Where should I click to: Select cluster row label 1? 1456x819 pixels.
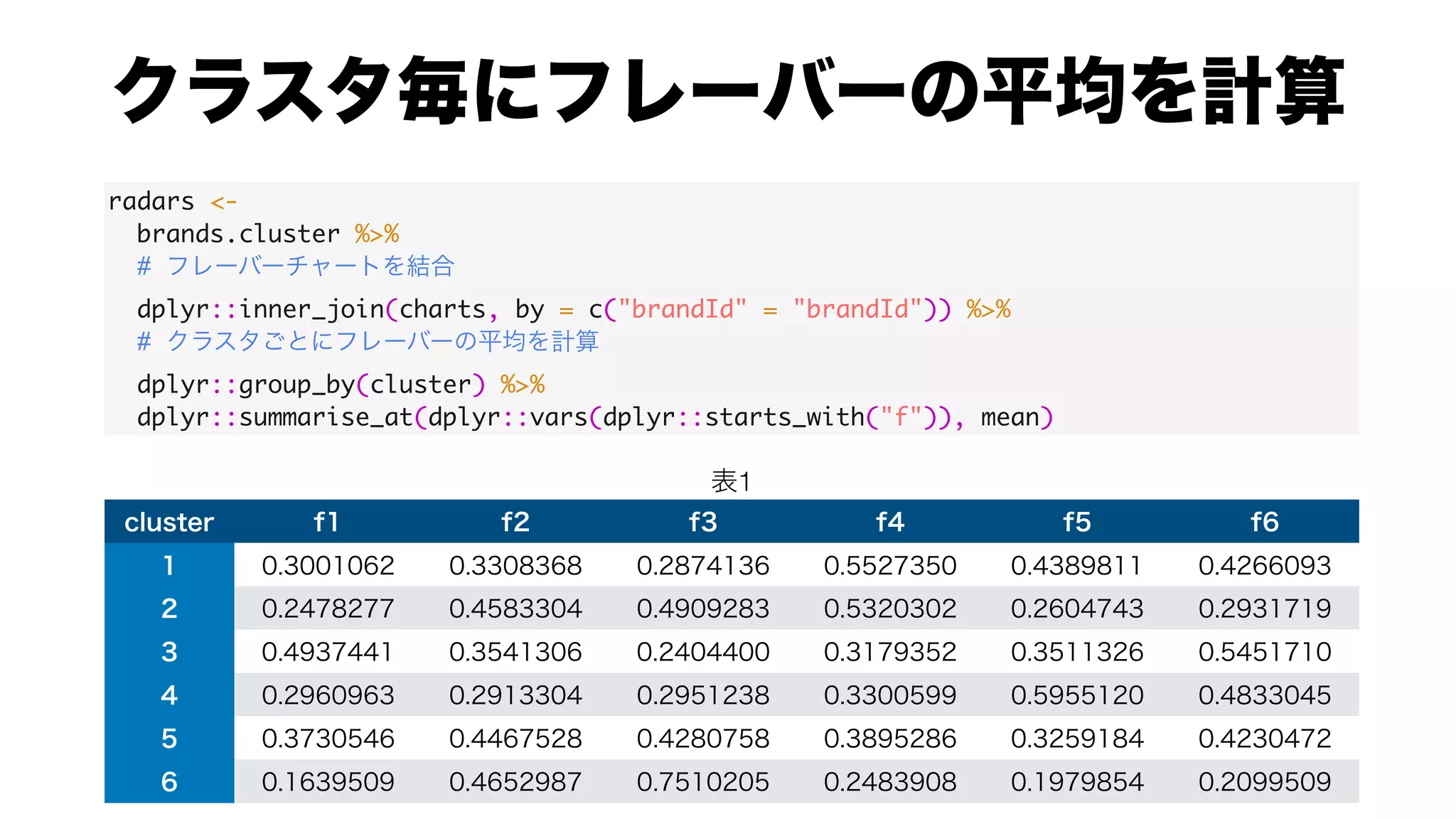[169, 565]
